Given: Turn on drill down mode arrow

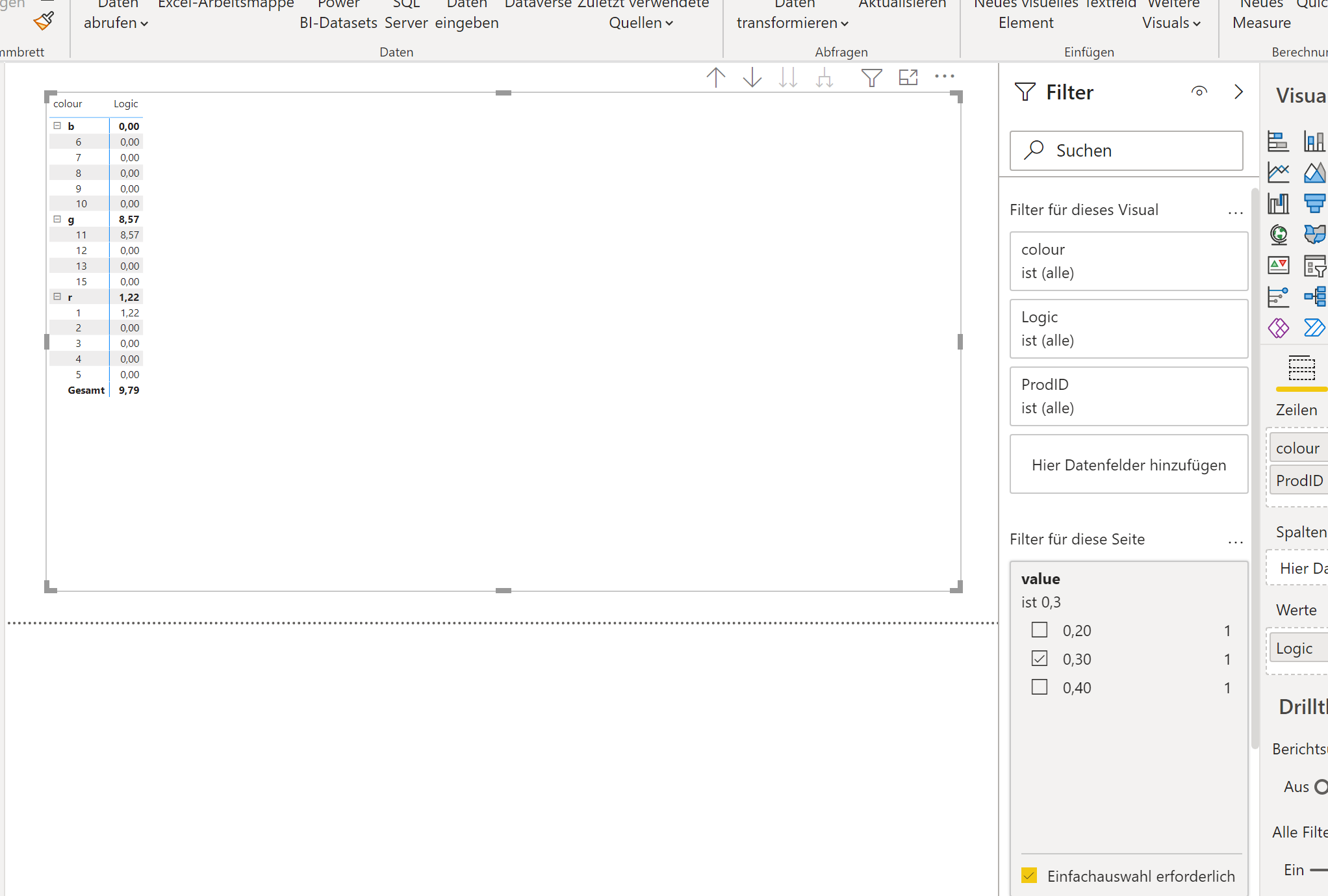Looking at the screenshot, I should pyautogui.click(x=752, y=77).
